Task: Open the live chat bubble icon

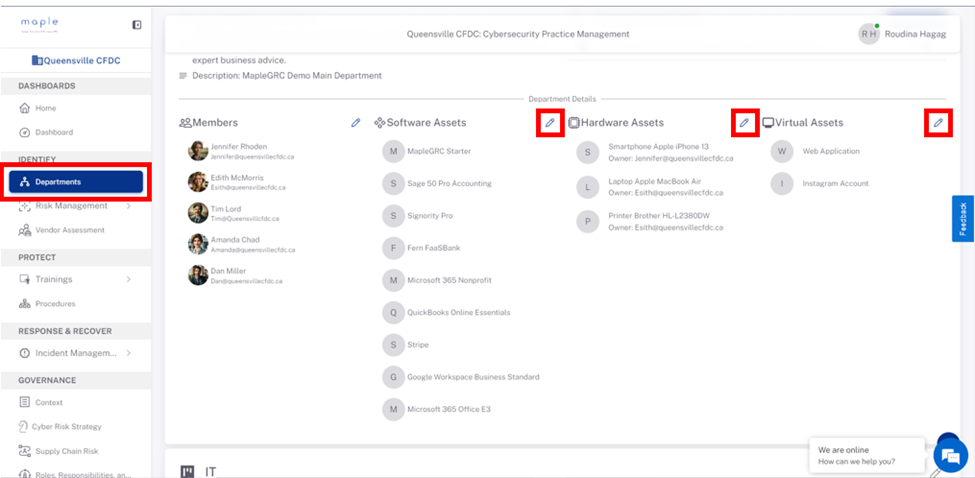Action: (x=951, y=457)
